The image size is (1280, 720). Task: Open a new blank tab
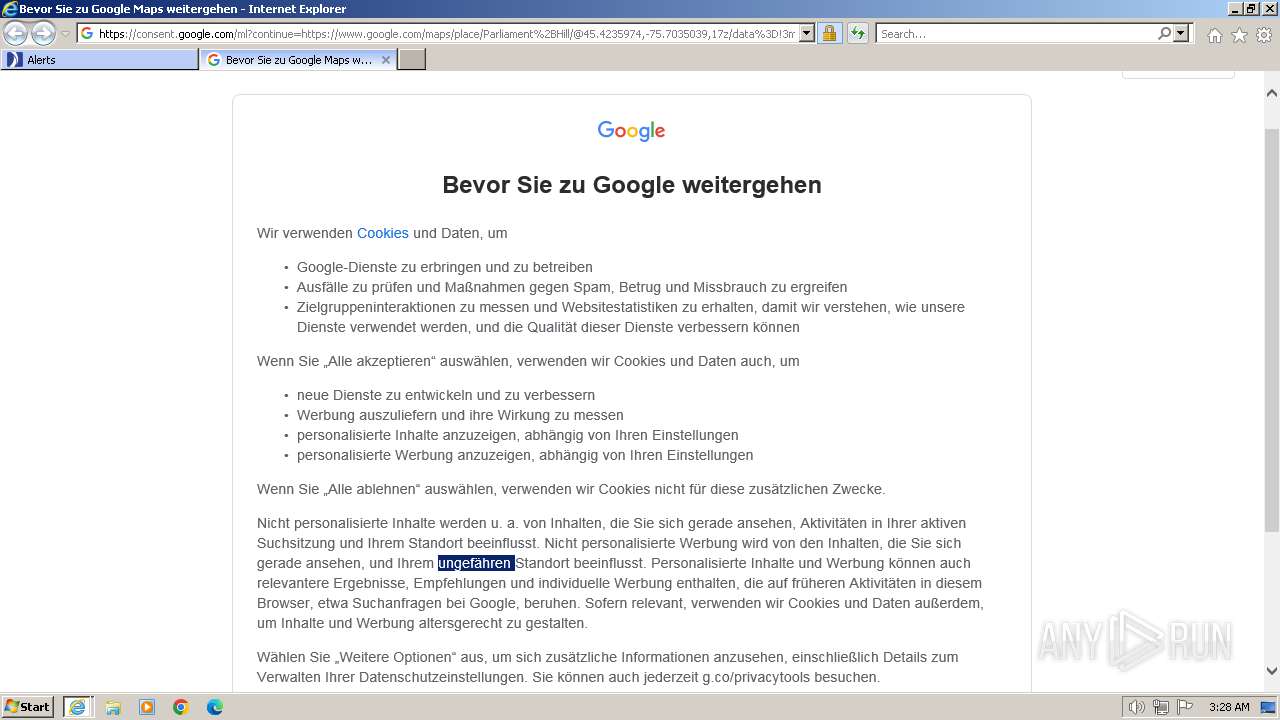[x=412, y=60]
